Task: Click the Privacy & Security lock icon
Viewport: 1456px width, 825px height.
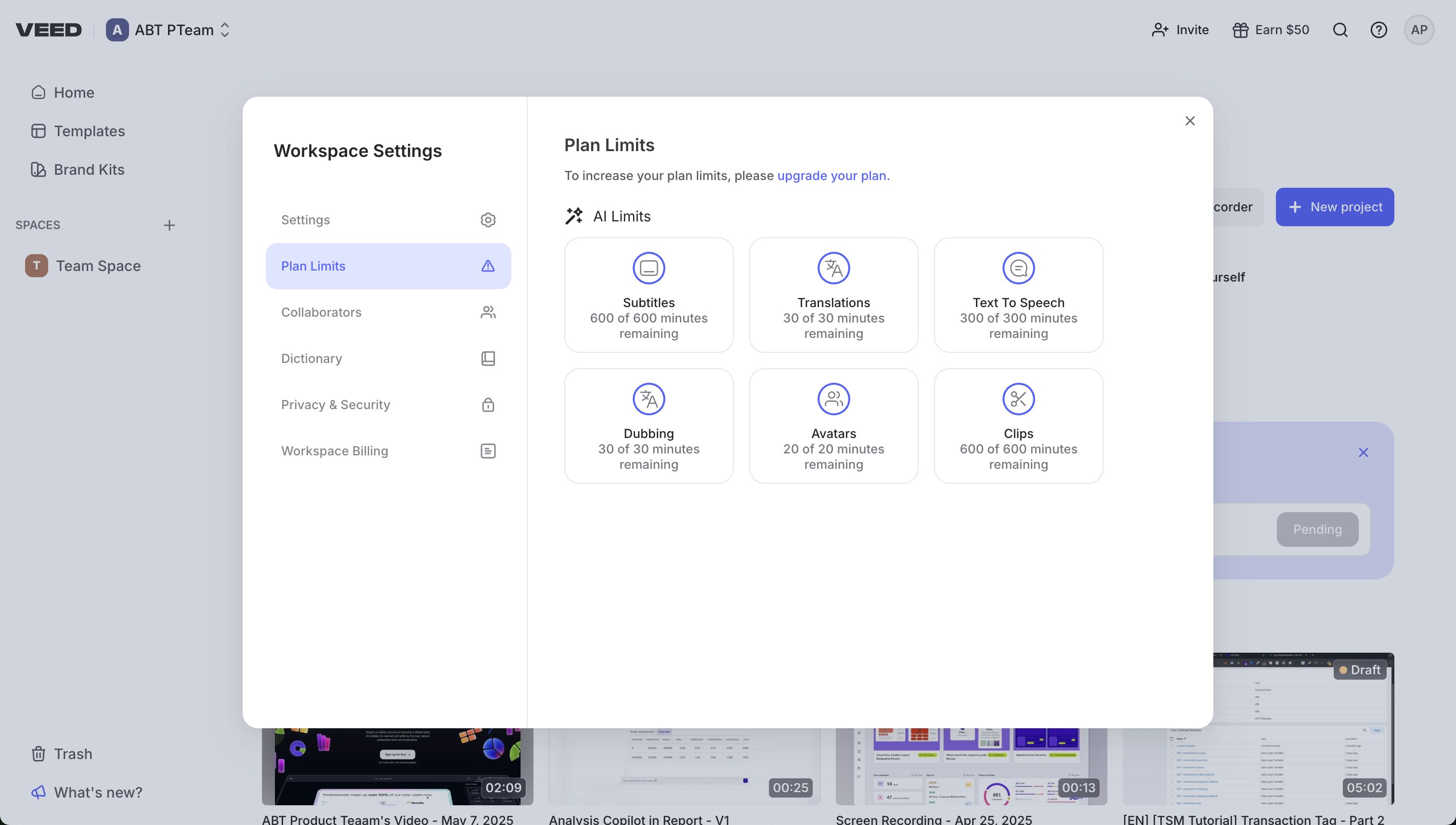Action: pos(488,405)
